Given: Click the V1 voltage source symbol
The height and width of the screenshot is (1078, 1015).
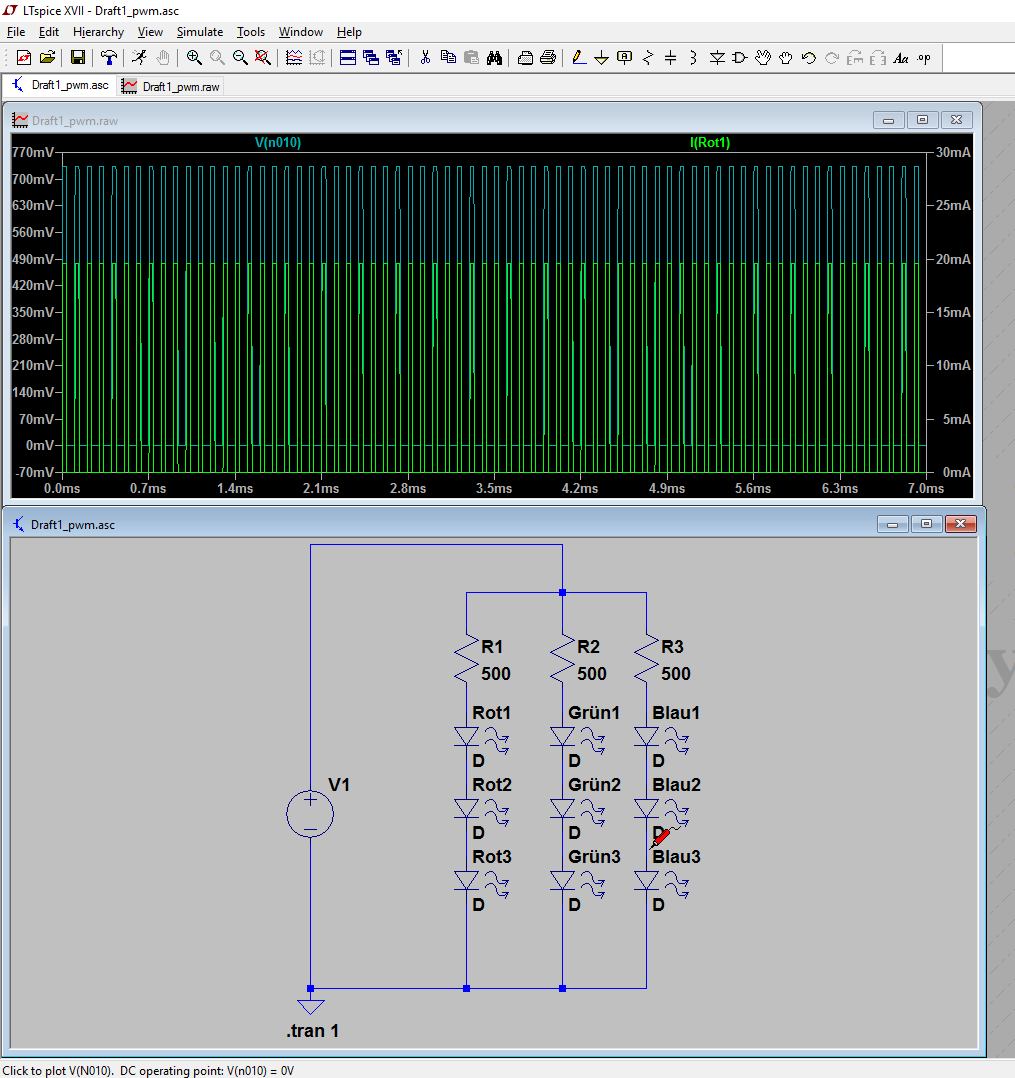Looking at the screenshot, I should 310,814.
